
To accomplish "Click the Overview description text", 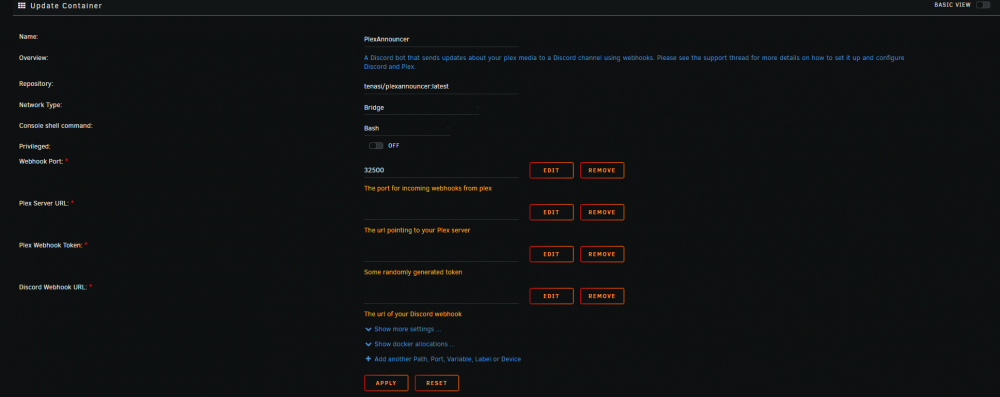I will tap(634, 62).
